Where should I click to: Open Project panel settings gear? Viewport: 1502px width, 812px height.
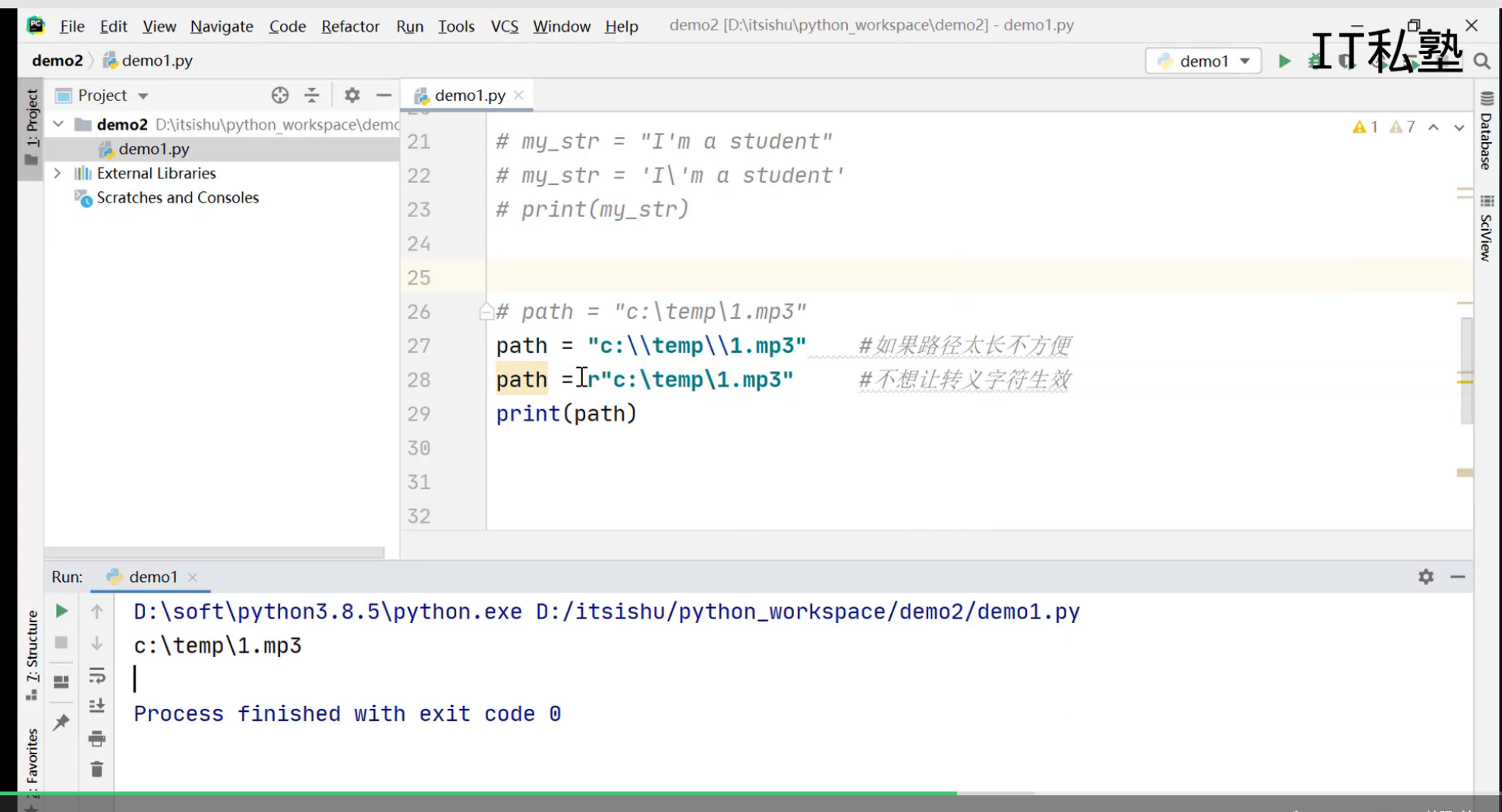[x=351, y=95]
